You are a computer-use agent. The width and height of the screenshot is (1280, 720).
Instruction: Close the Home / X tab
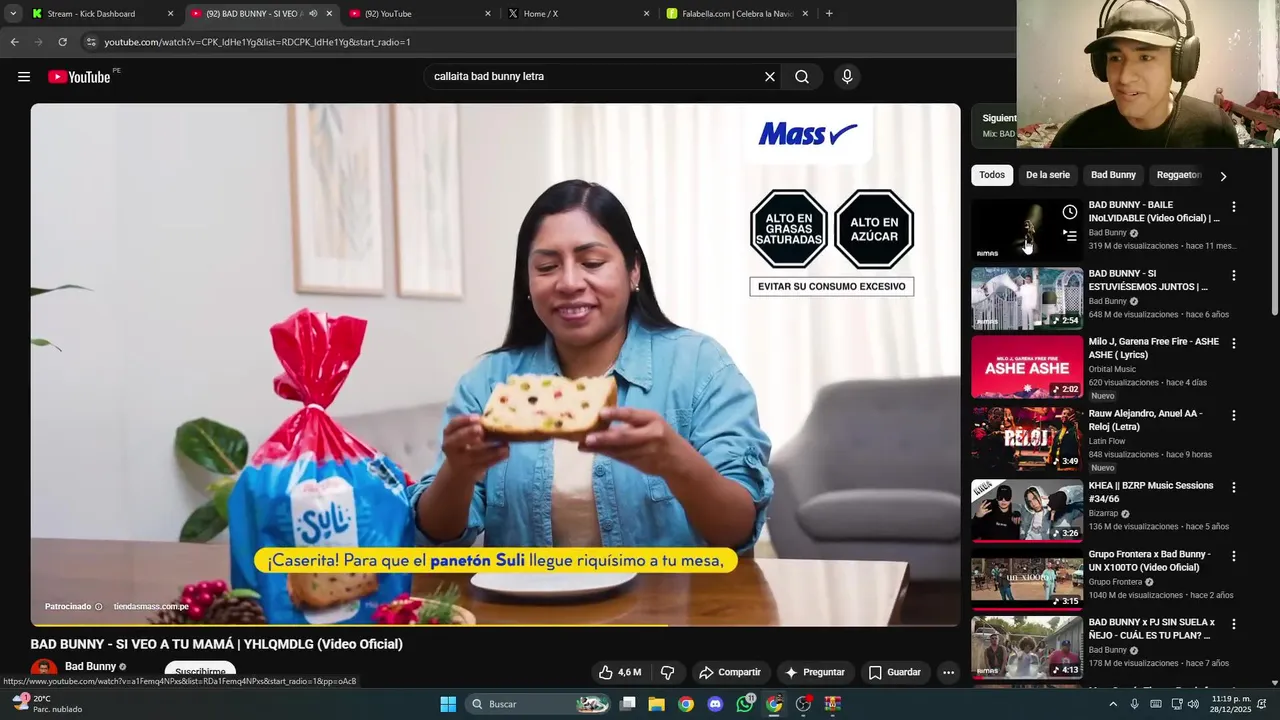point(646,14)
